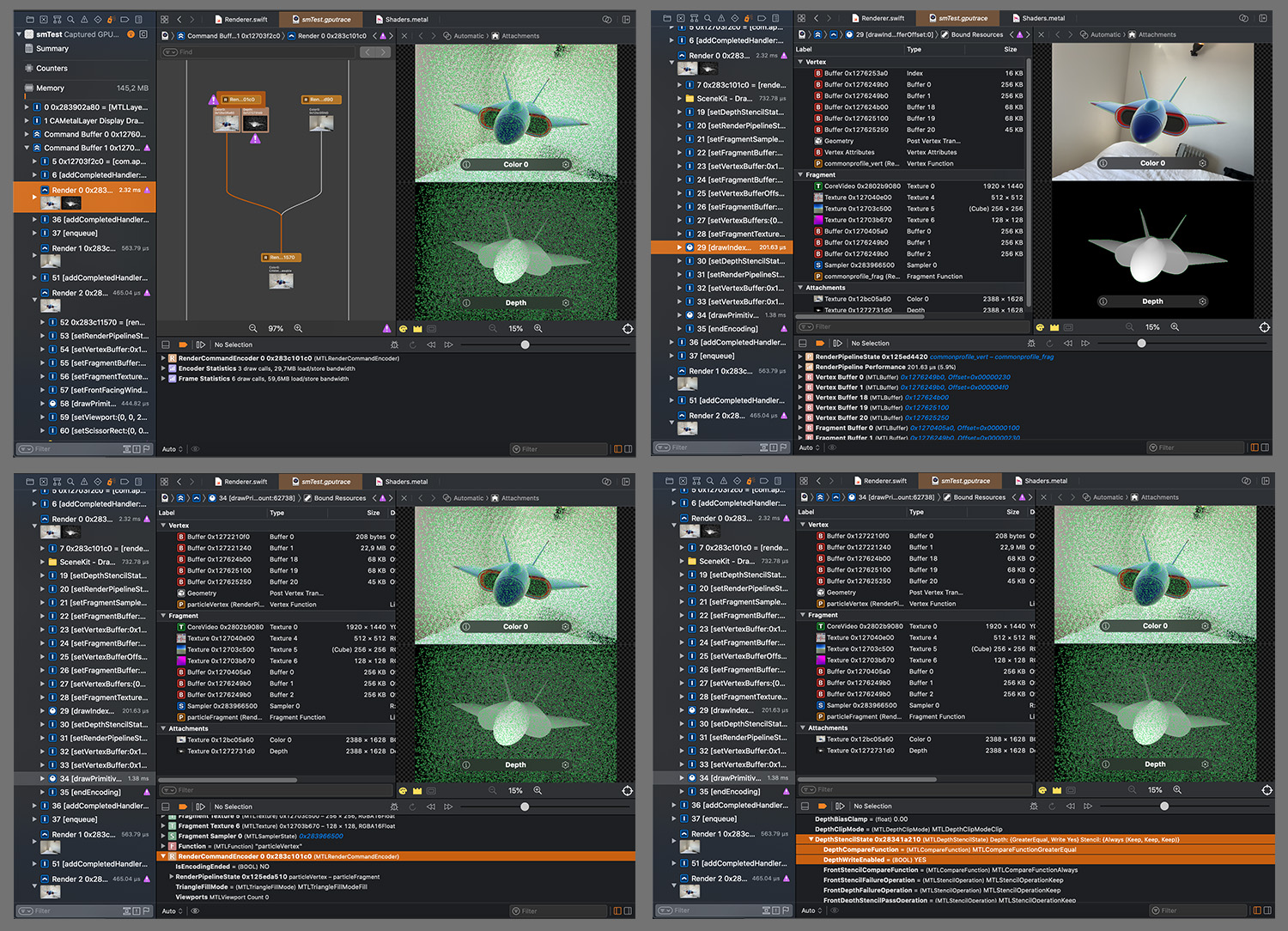1288x931 pixels.
Task: Toggle console pane icon bottom-right of top-left window
Action: coord(628,448)
